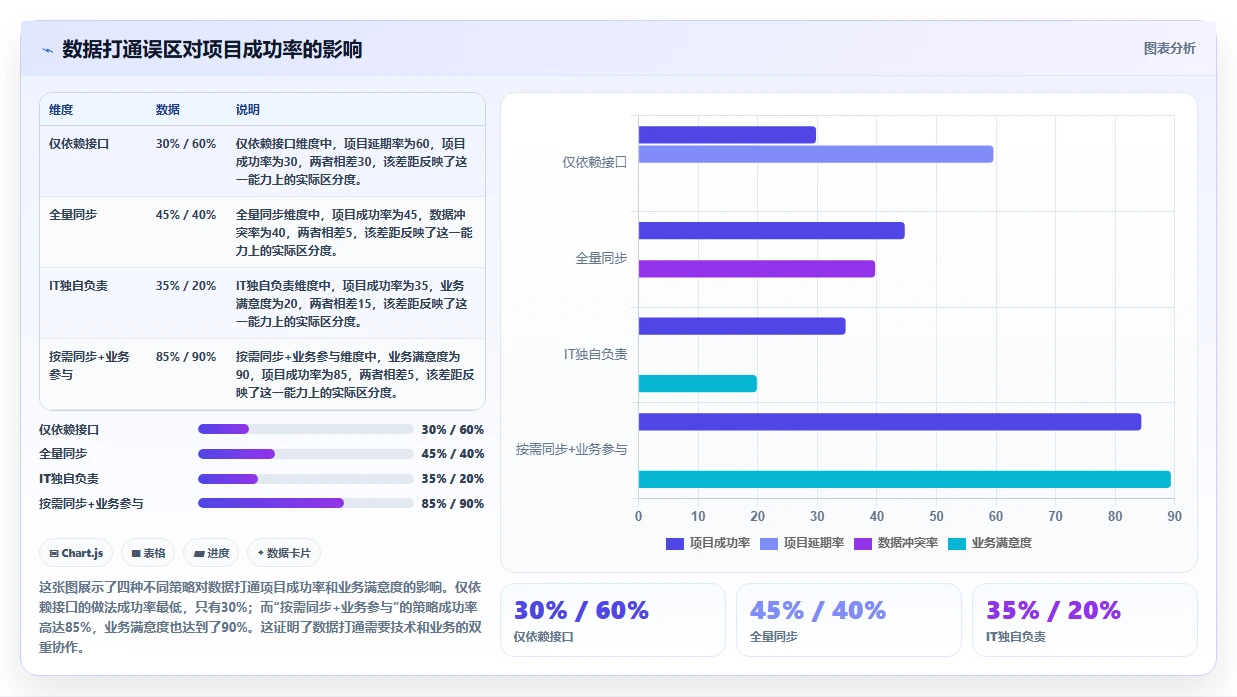Click table value 85% / 90%
Image resolution: width=1237 pixels, height=697 pixels.
tap(186, 357)
